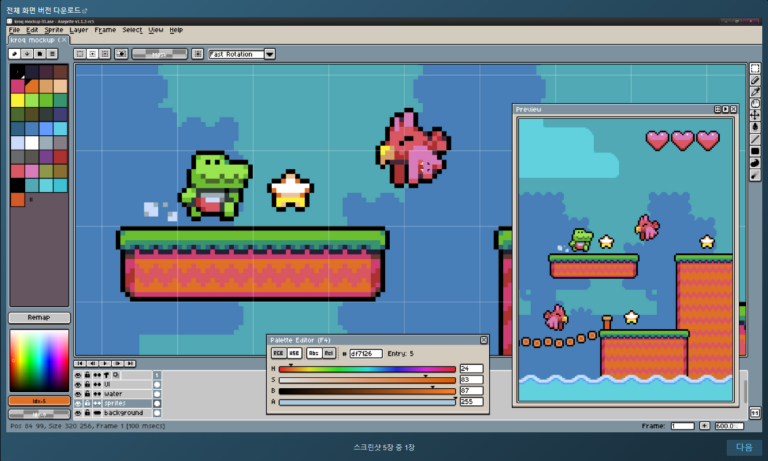Open the View menu
This screenshot has width=768, height=461.
click(156, 30)
